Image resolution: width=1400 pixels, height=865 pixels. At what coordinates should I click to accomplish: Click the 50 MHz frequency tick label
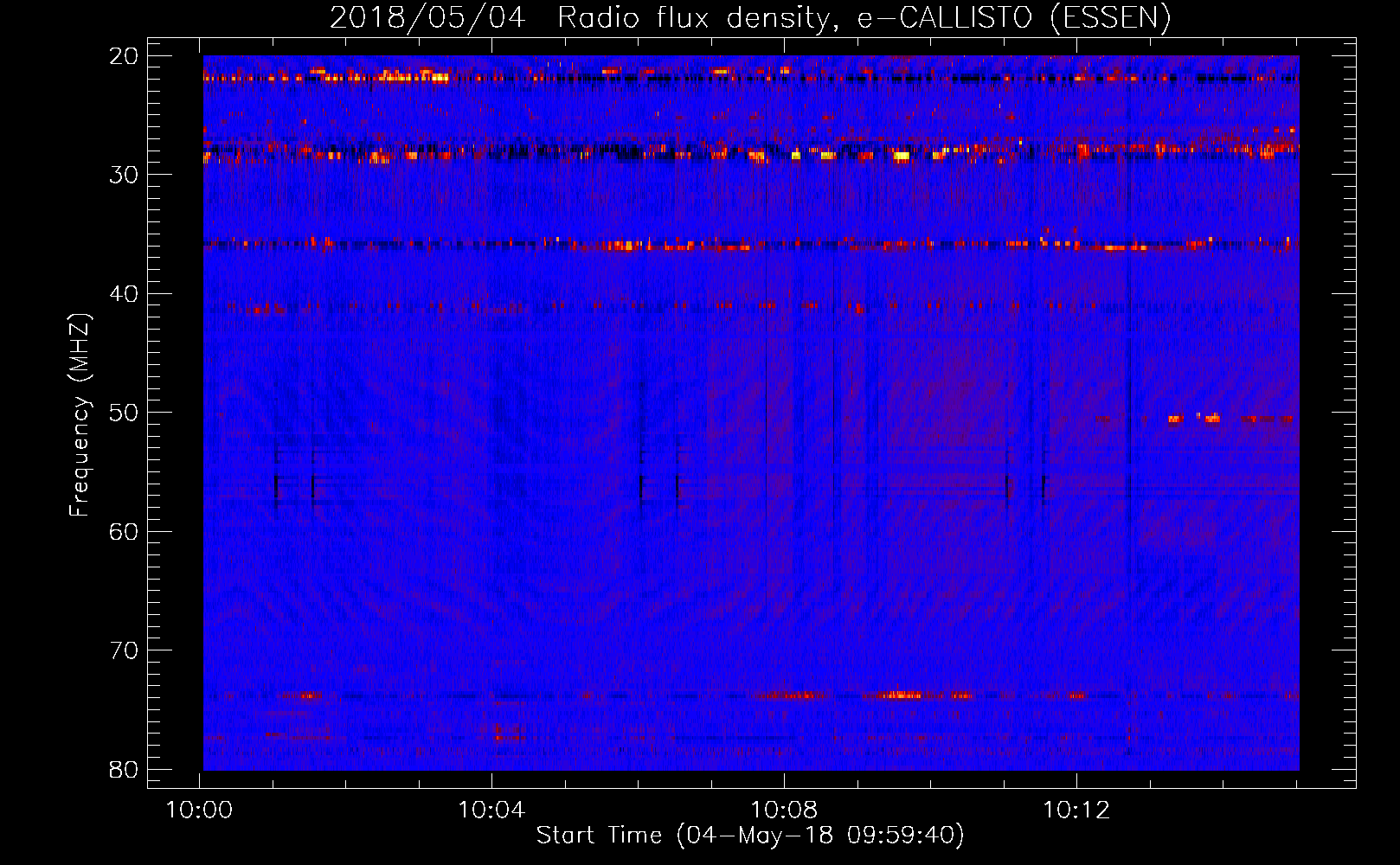(125, 413)
